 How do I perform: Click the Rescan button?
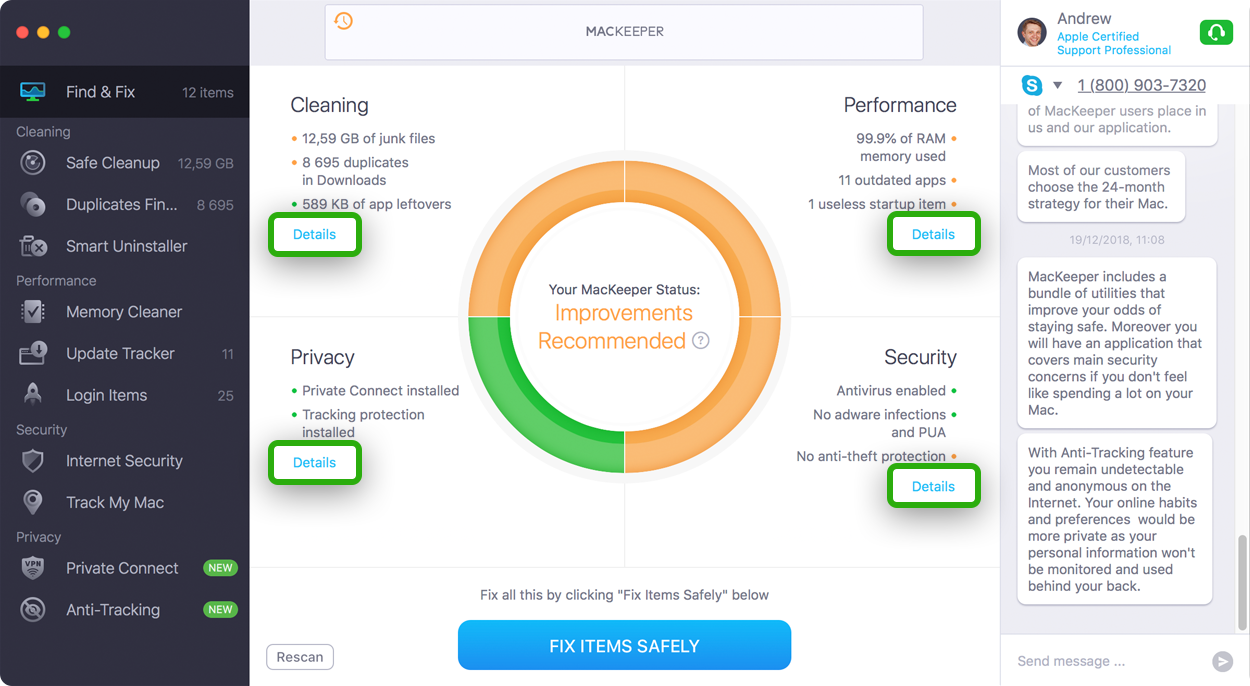[300, 657]
